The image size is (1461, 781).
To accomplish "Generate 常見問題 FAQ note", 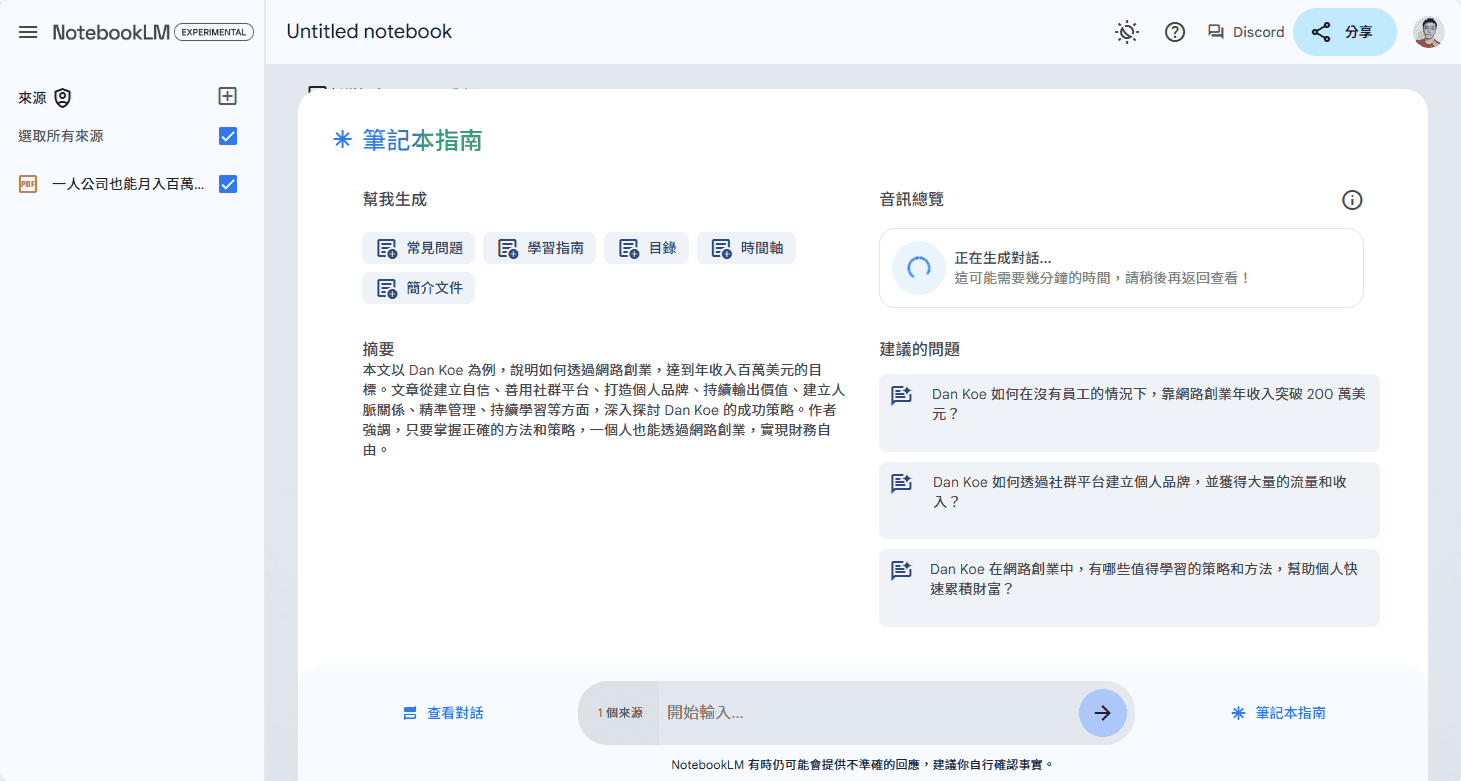I will [419, 248].
